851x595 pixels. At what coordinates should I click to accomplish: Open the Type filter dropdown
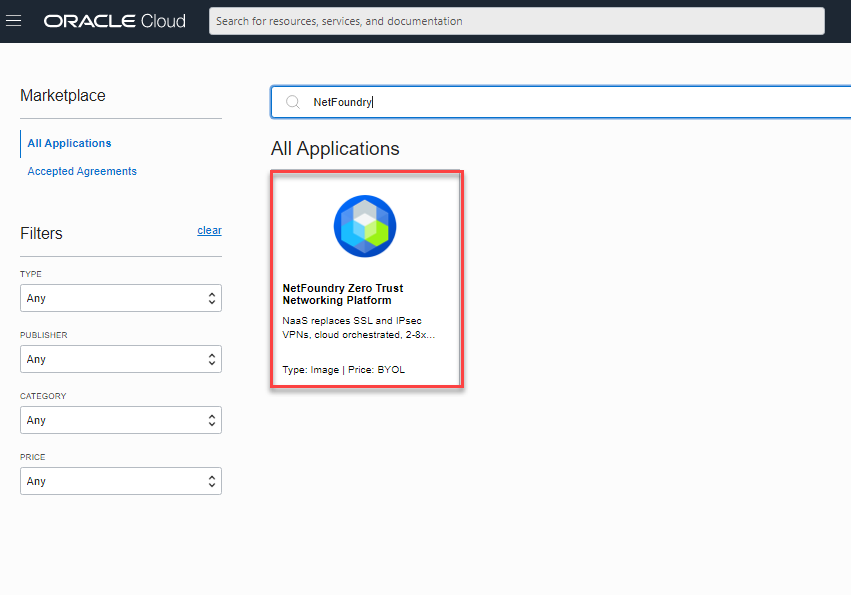121,298
